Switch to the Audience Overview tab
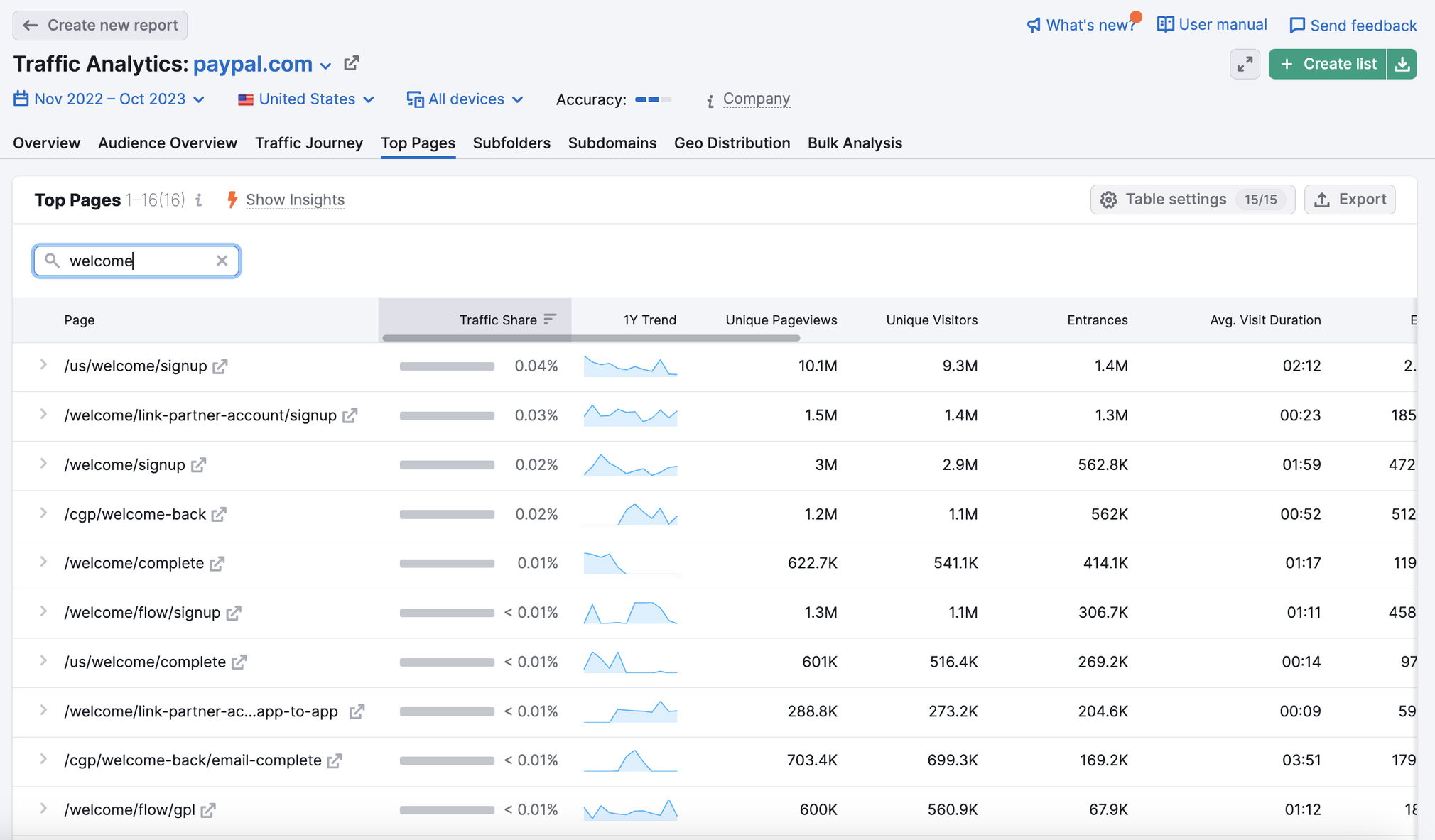The height and width of the screenshot is (840, 1435). 168,143
